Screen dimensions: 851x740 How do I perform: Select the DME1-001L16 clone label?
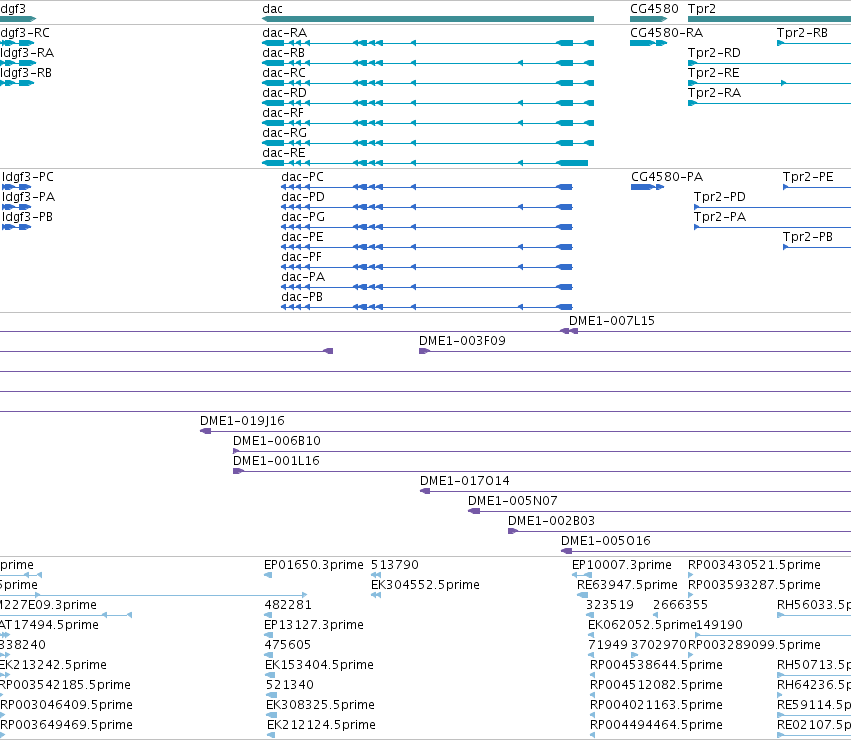coord(276,461)
